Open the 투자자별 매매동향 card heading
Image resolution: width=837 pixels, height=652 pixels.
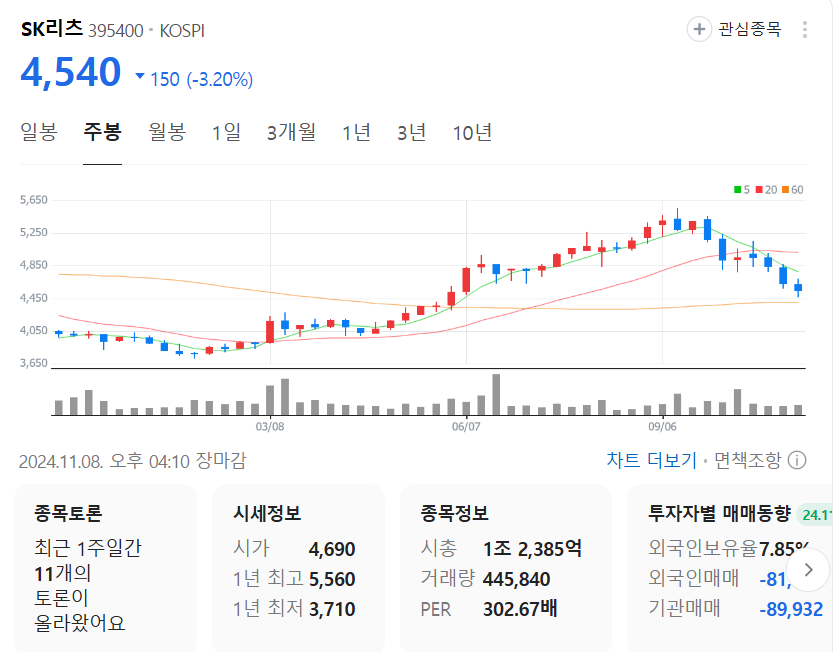pos(719,514)
